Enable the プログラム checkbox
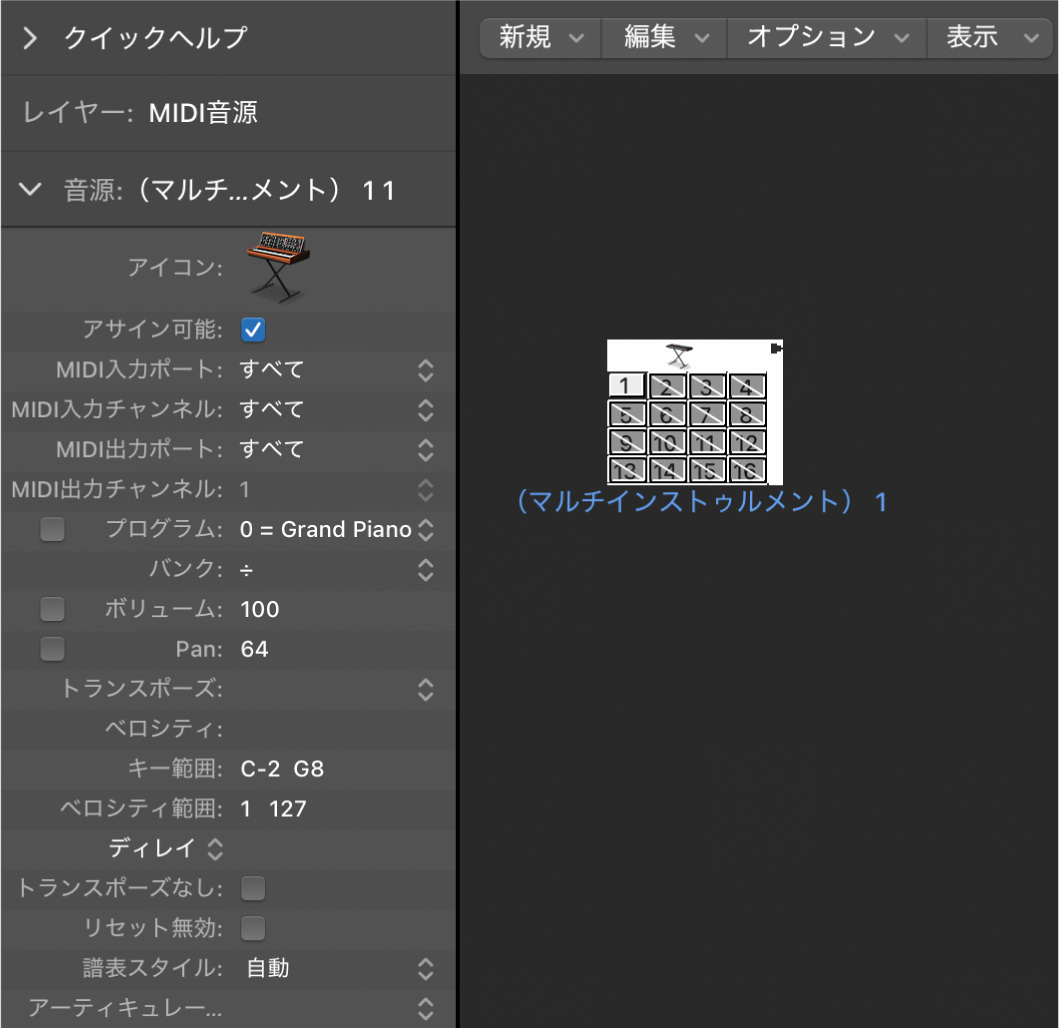Viewport: 1059px width, 1029px height. click(x=52, y=529)
